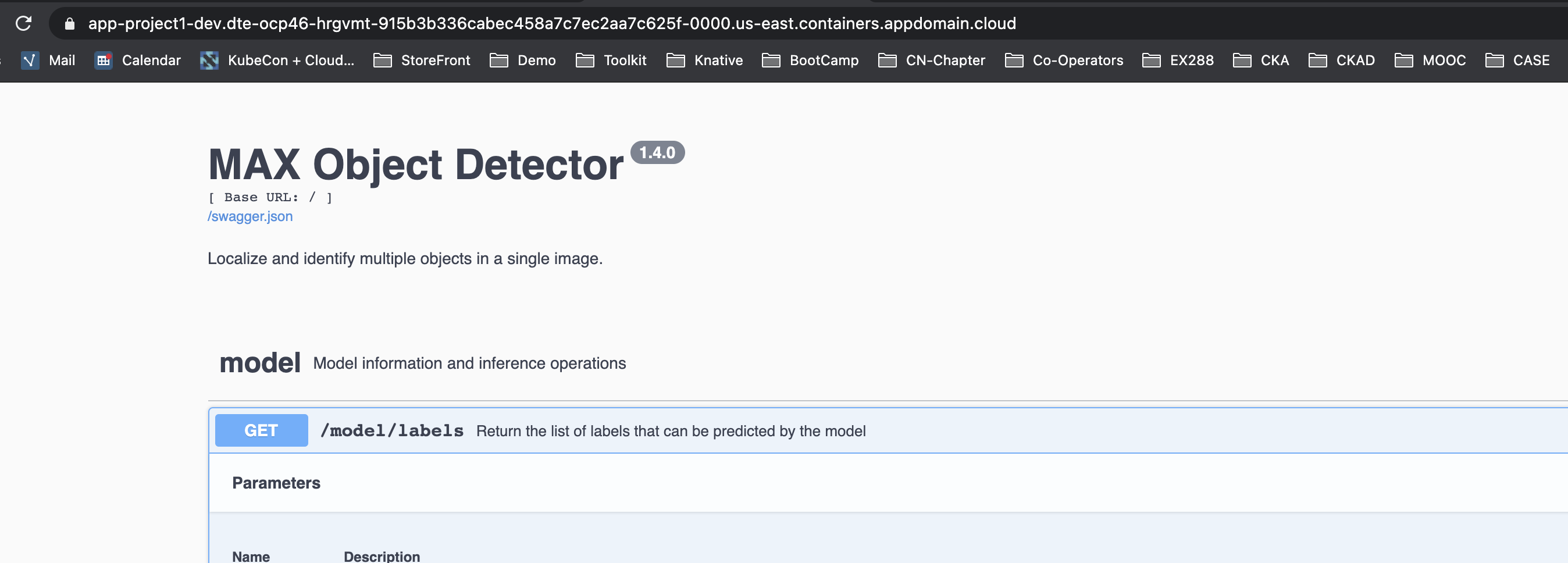This screenshot has width=1568, height=563.
Task: Click the StoreFront folder icon
Action: (x=382, y=60)
